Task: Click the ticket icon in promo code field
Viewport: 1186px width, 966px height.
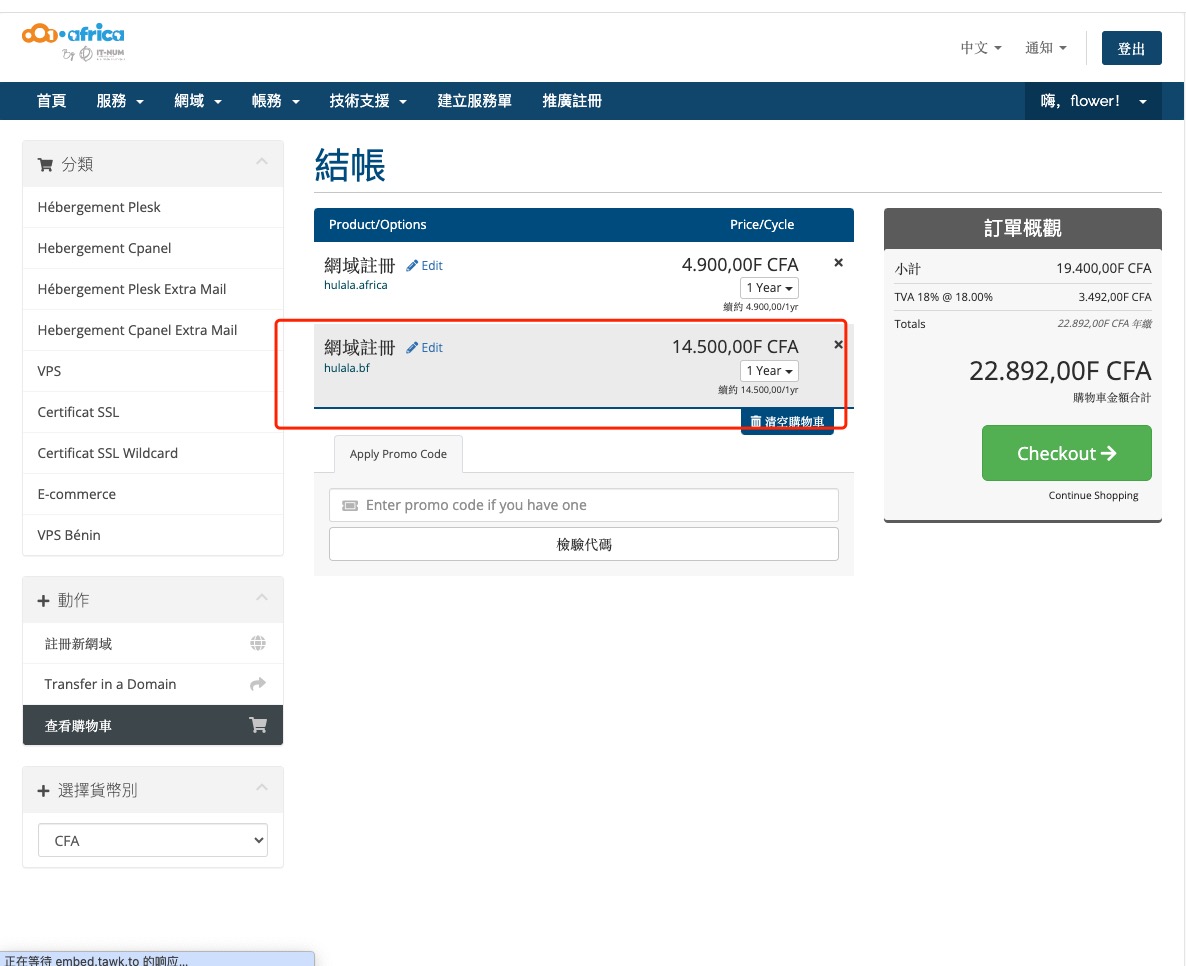Action: 349,505
